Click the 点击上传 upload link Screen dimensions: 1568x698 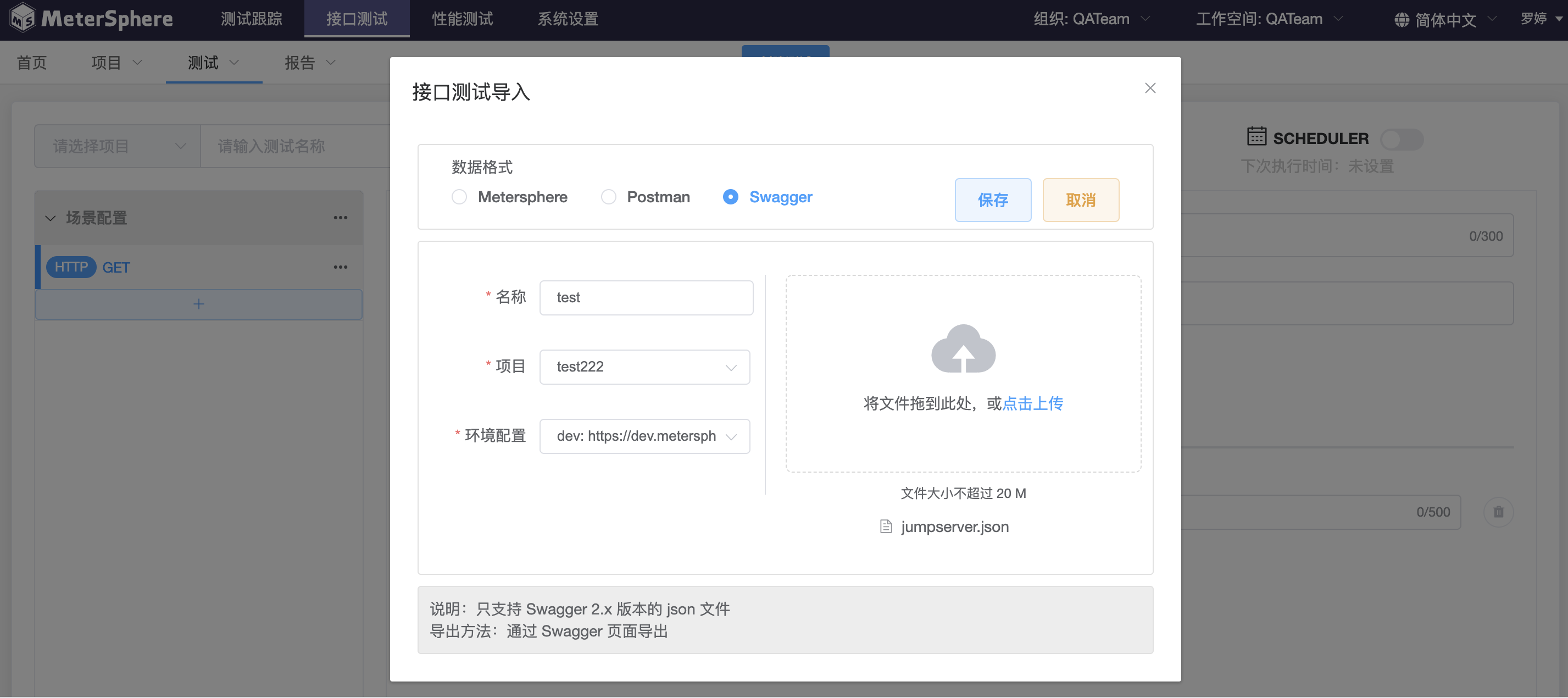[x=1032, y=403]
